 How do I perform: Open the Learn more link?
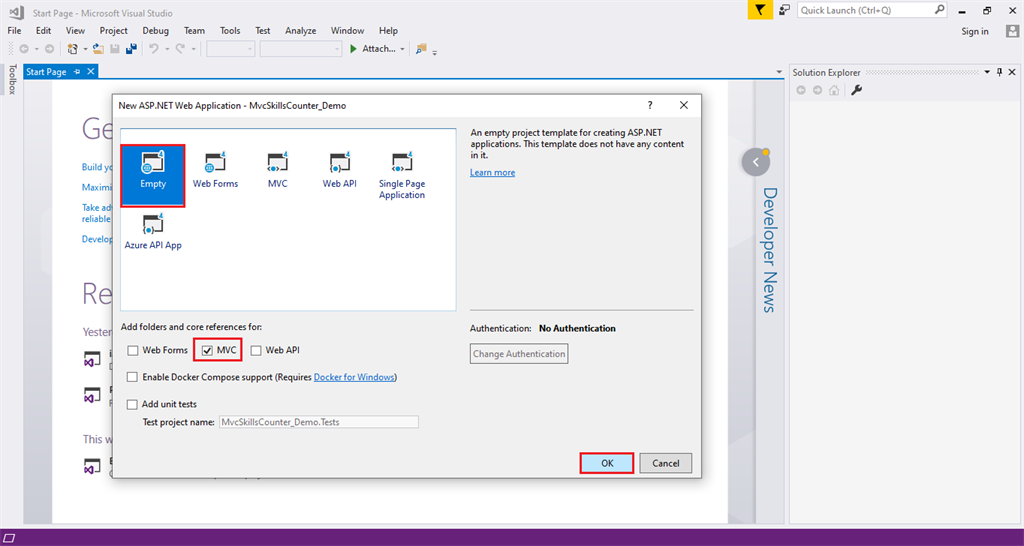click(492, 172)
